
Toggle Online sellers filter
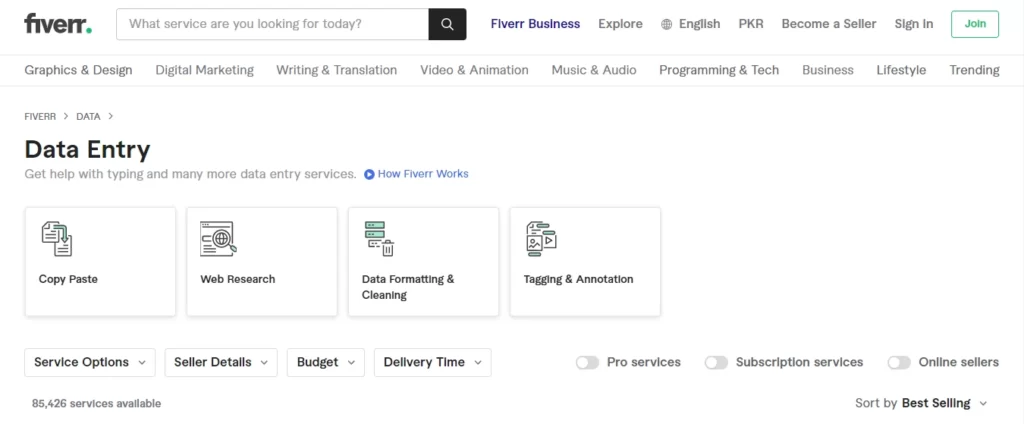click(899, 363)
